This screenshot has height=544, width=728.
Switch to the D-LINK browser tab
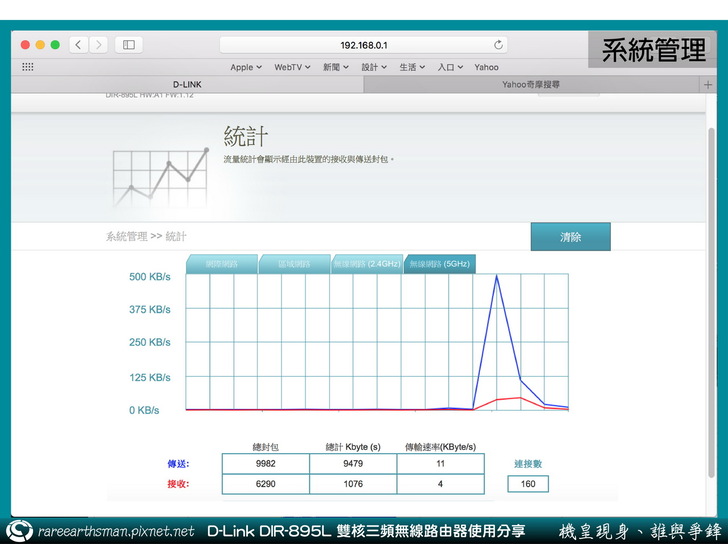(x=187, y=85)
